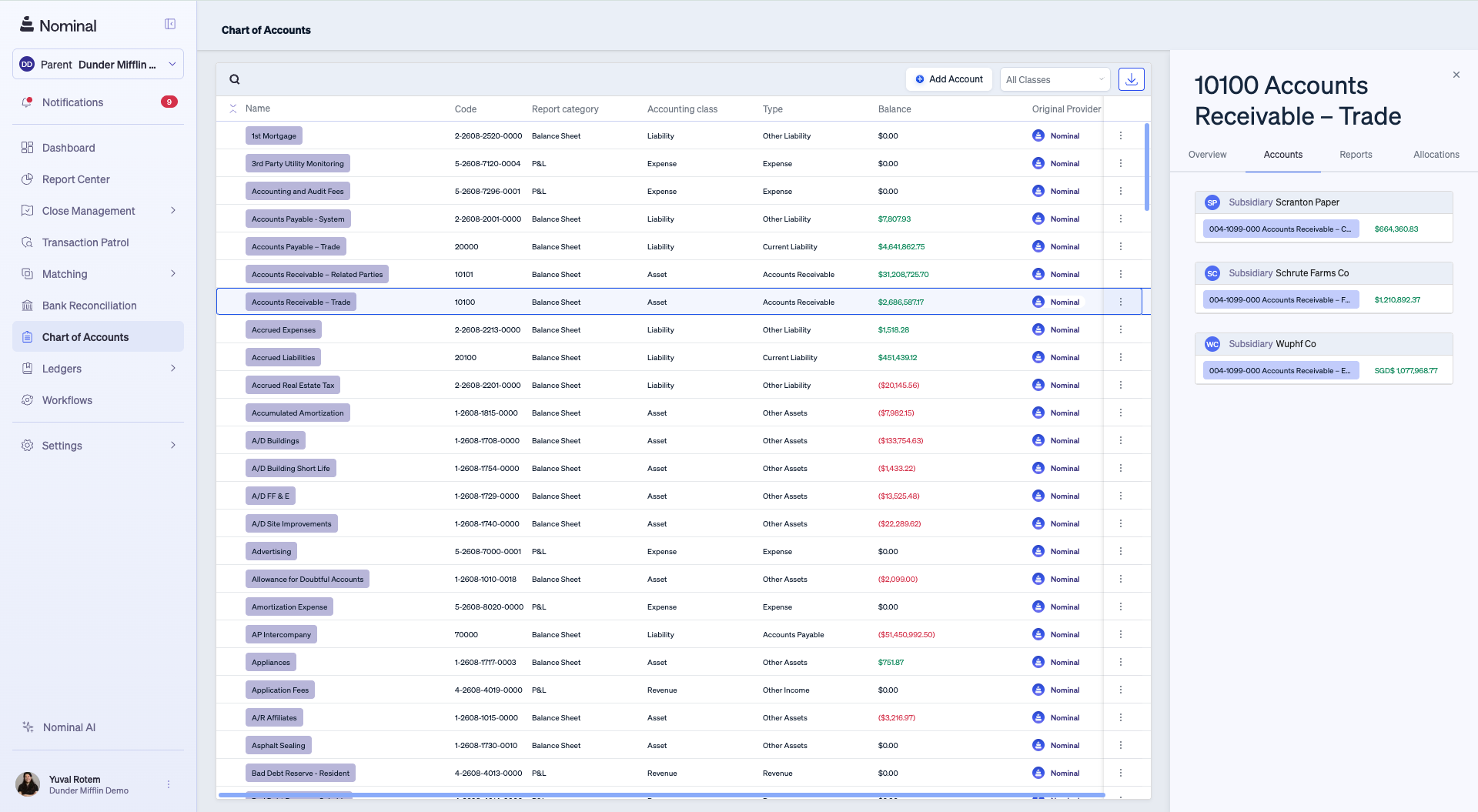Open the All Classes dropdown filter

click(x=1055, y=79)
